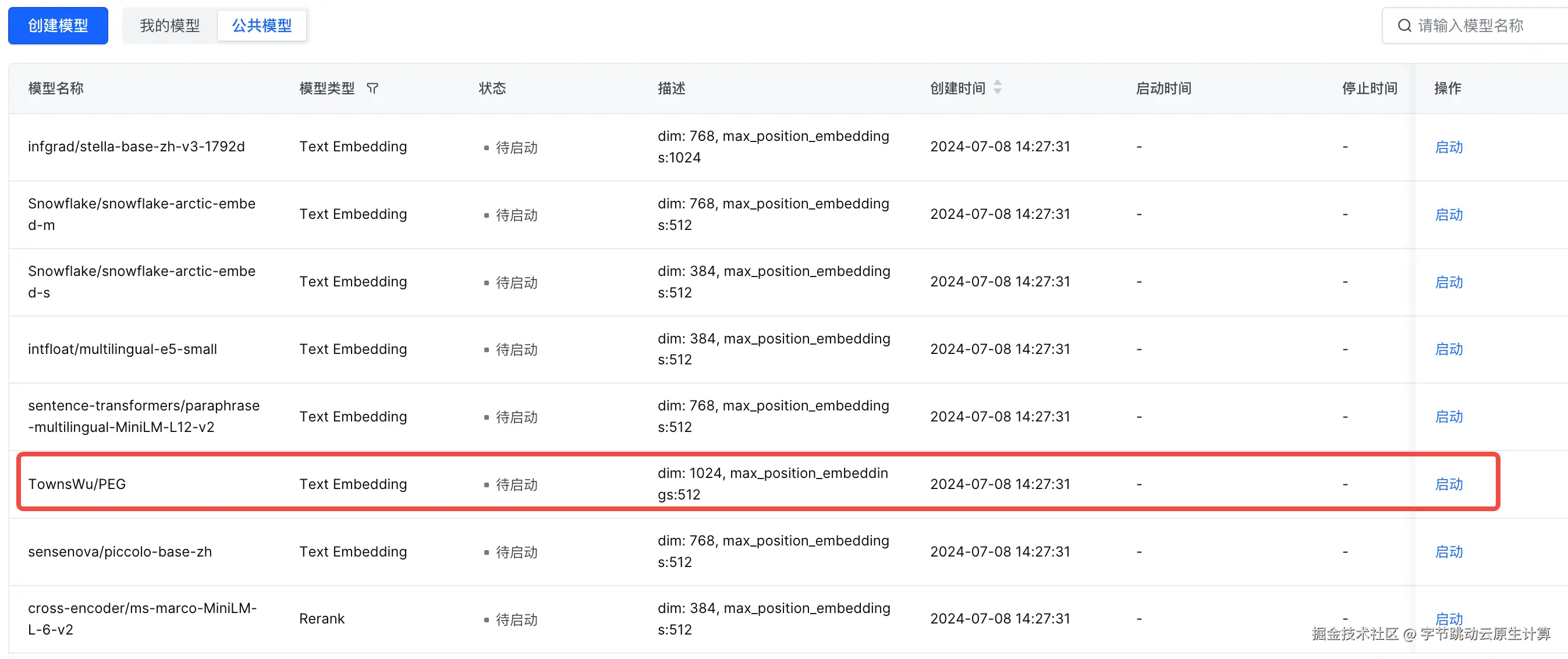
Task: Click the search magnifier icon
Action: click(1404, 26)
